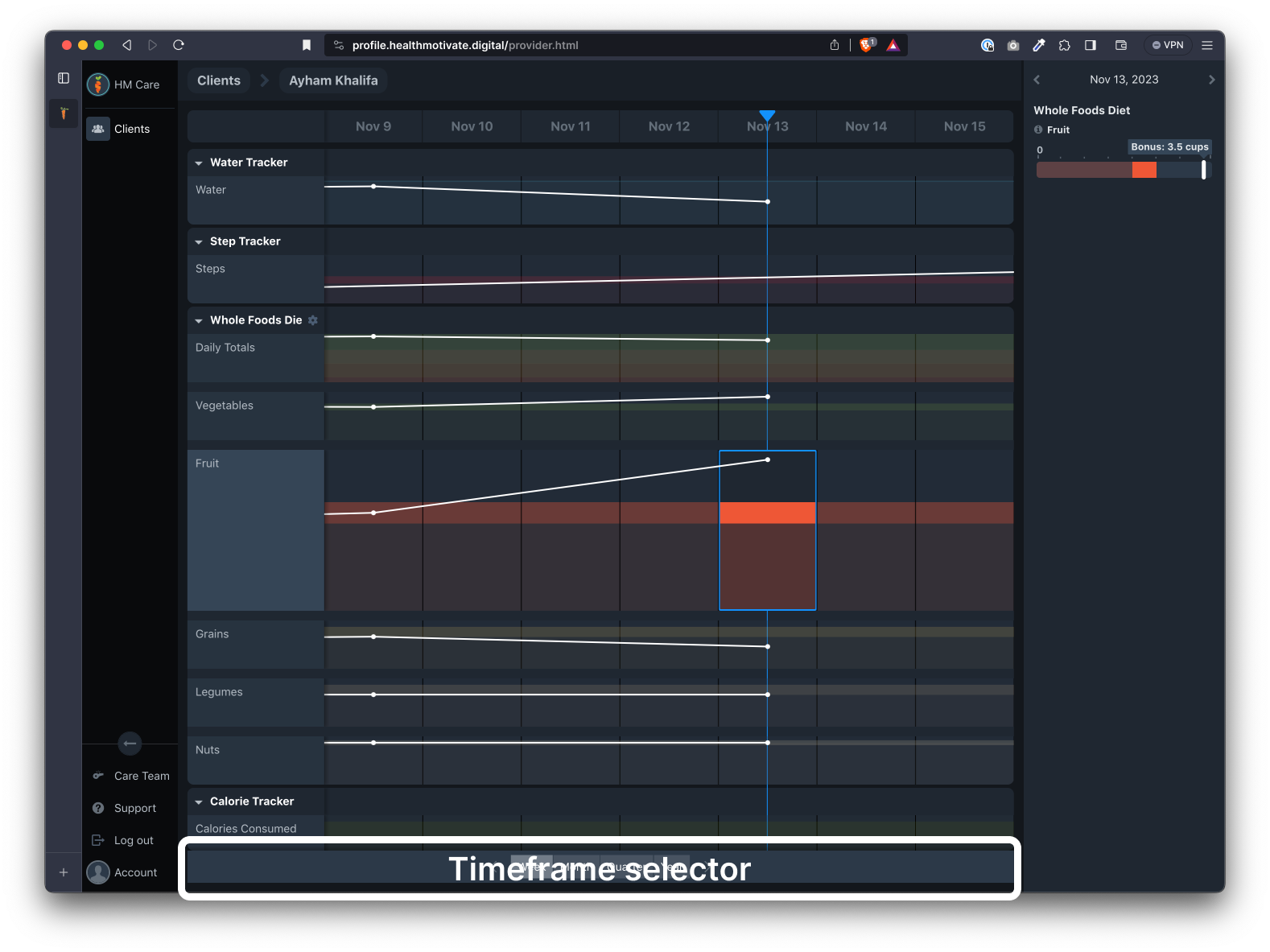Select the Nov 15 column header
Viewport: 1270px width, 952px height.
point(964,126)
